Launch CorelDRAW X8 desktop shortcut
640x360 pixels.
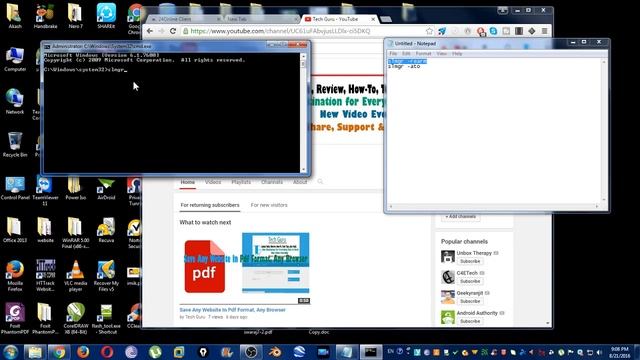76,319
